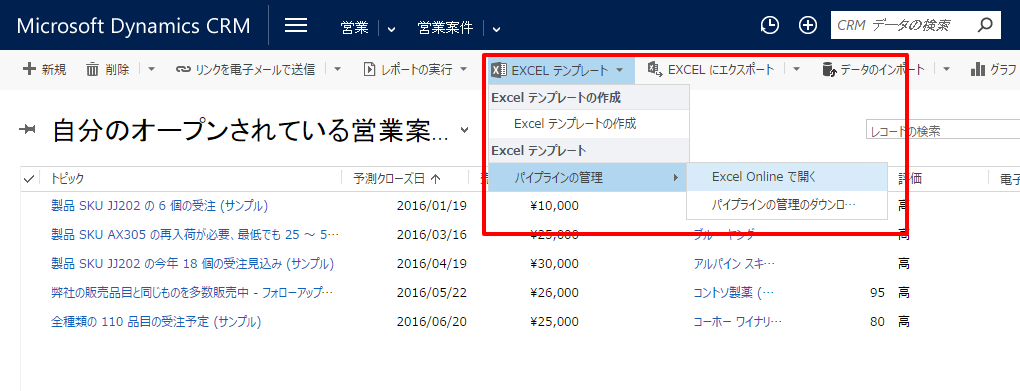Viewport: 1020px width, 391px height.
Task: Click the Microsoft Dynamics CRM logo text
Action: coord(133,25)
